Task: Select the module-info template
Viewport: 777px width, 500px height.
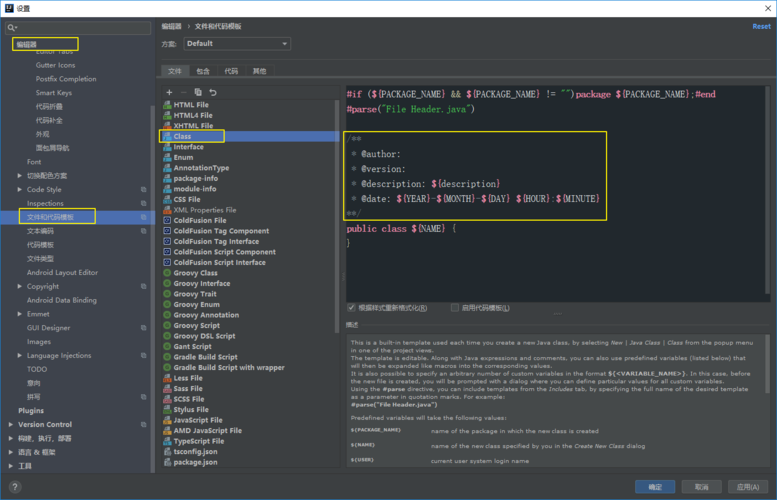Action: point(195,189)
